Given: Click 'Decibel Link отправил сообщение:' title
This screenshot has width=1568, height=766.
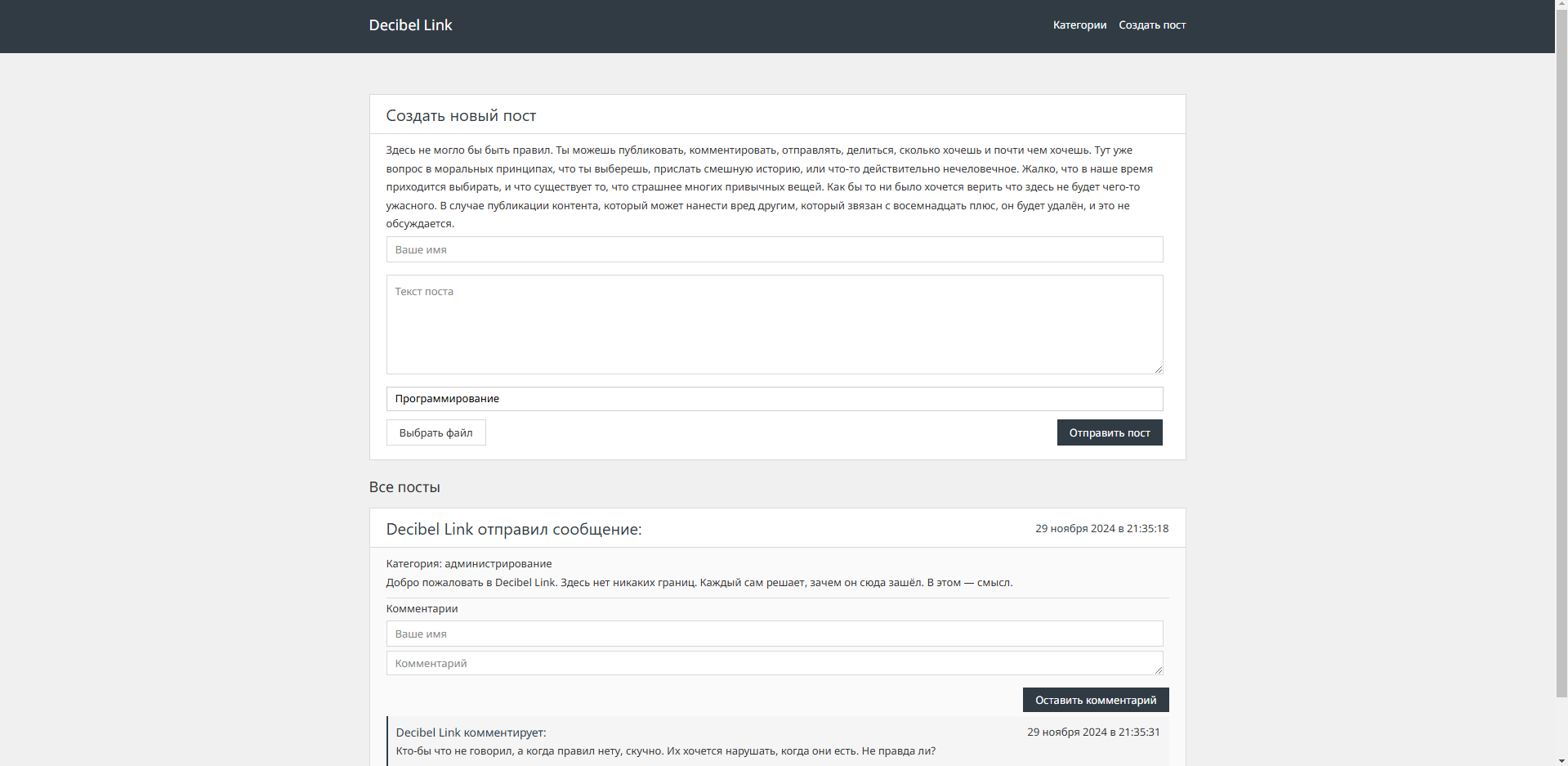Looking at the screenshot, I should pos(514,530).
